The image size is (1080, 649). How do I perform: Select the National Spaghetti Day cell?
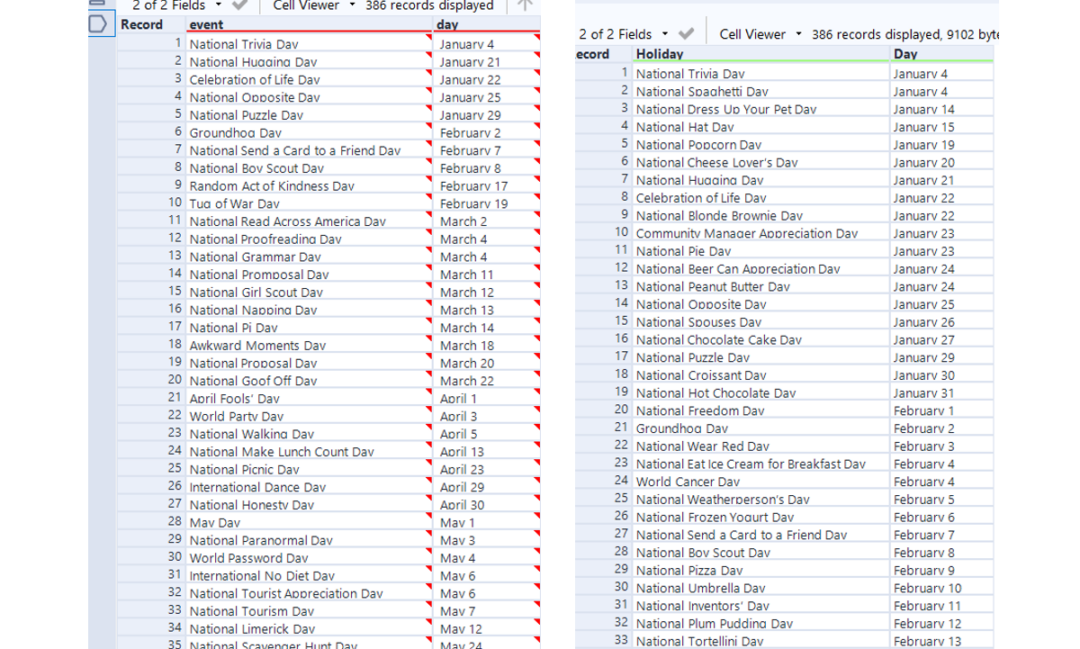click(761, 92)
